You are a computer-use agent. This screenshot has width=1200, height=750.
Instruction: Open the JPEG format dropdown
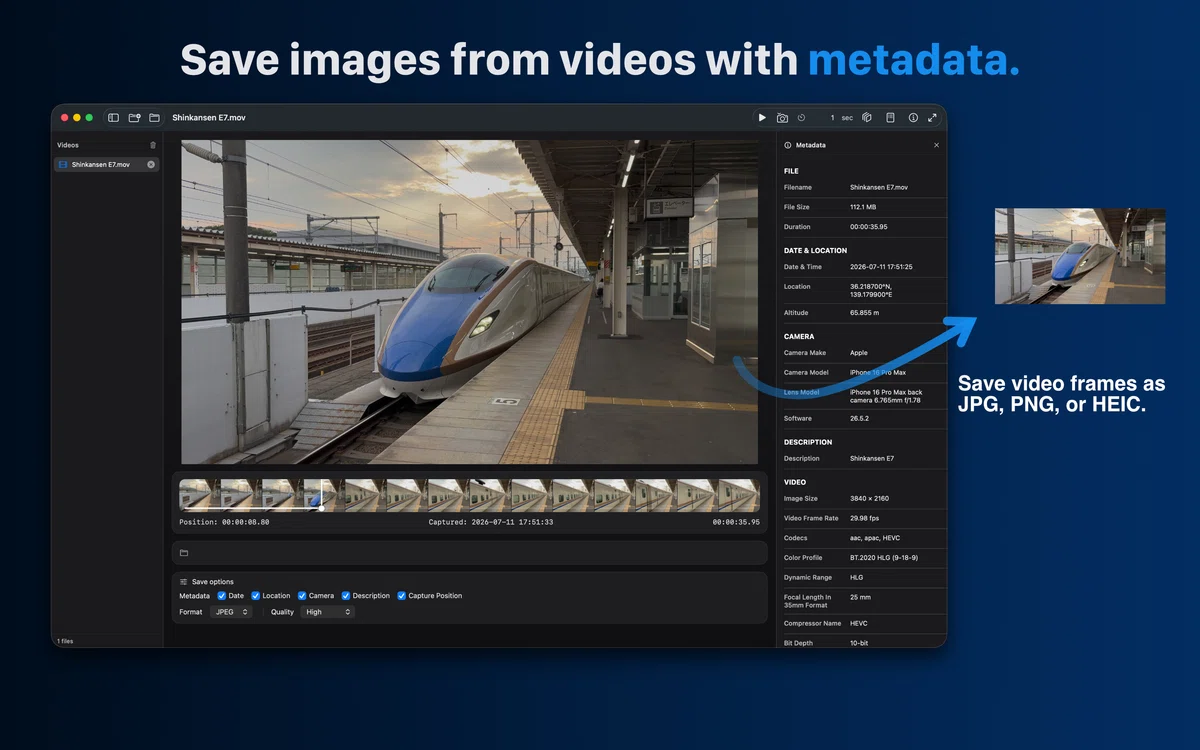231,612
